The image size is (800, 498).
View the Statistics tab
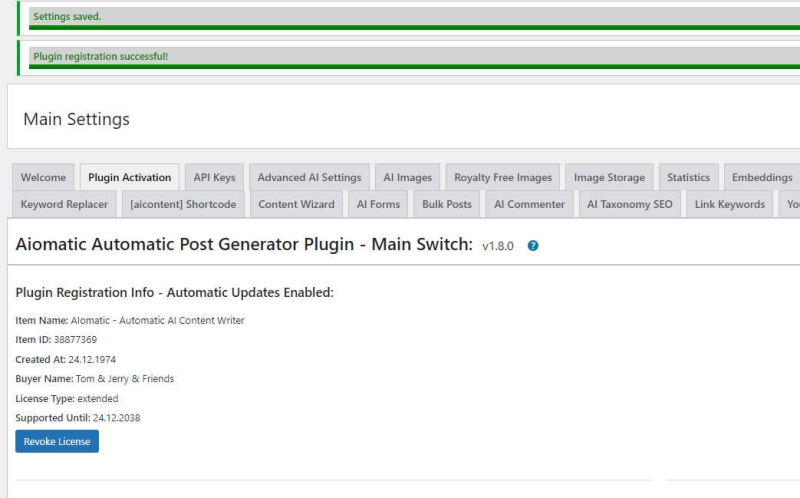(x=688, y=177)
